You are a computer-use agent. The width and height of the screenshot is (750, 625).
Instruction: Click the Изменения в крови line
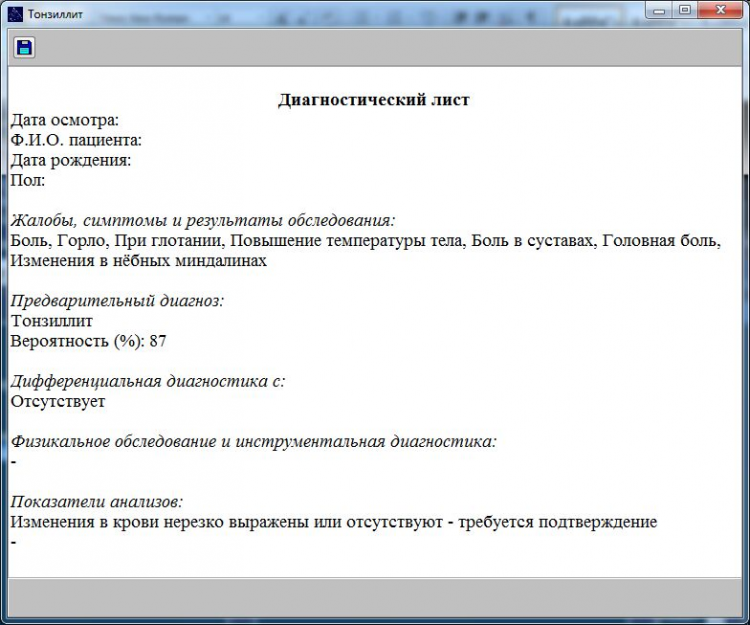click(x=334, y=522)
